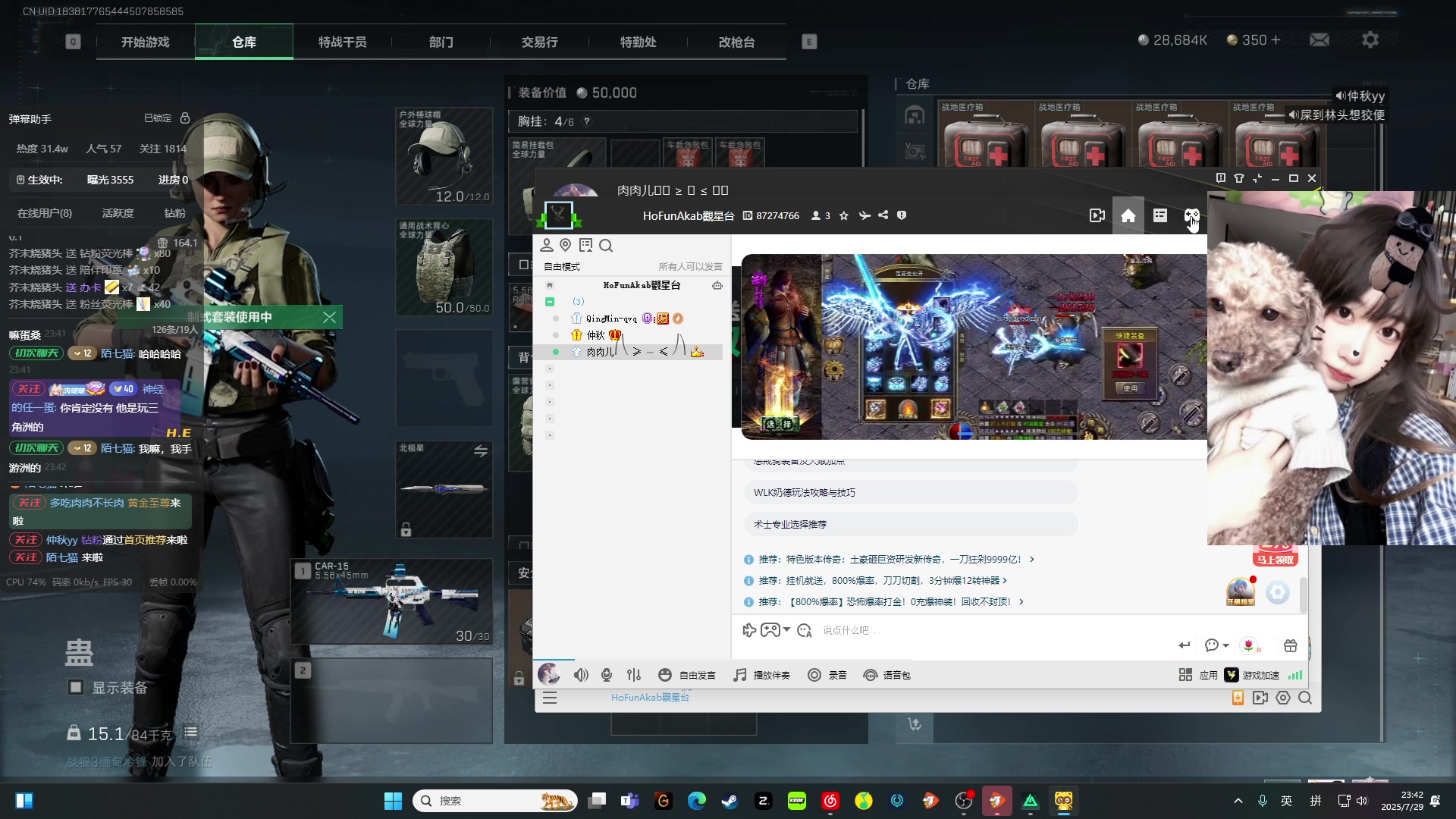Open Steam from the Windows taskbar
Image resolution: width=1456 pixels, height=819 pixels.
(730, 801)
